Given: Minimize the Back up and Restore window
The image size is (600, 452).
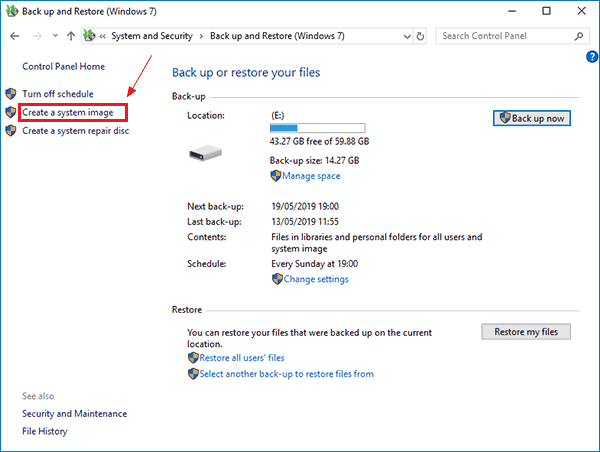Looking at the screenshot, I should (512, 11).
